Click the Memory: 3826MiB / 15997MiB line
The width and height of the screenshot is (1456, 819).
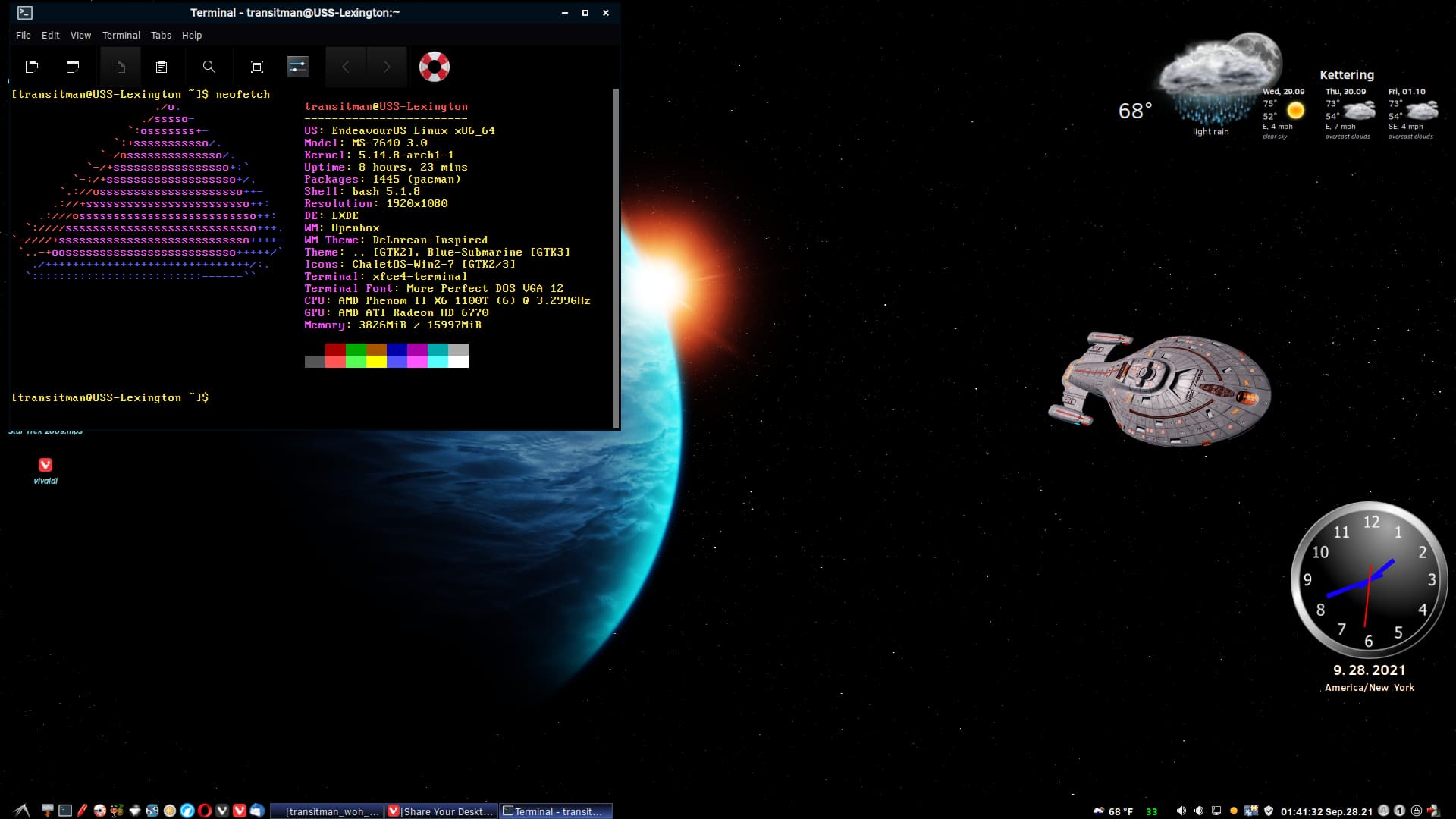coord(393,325)
